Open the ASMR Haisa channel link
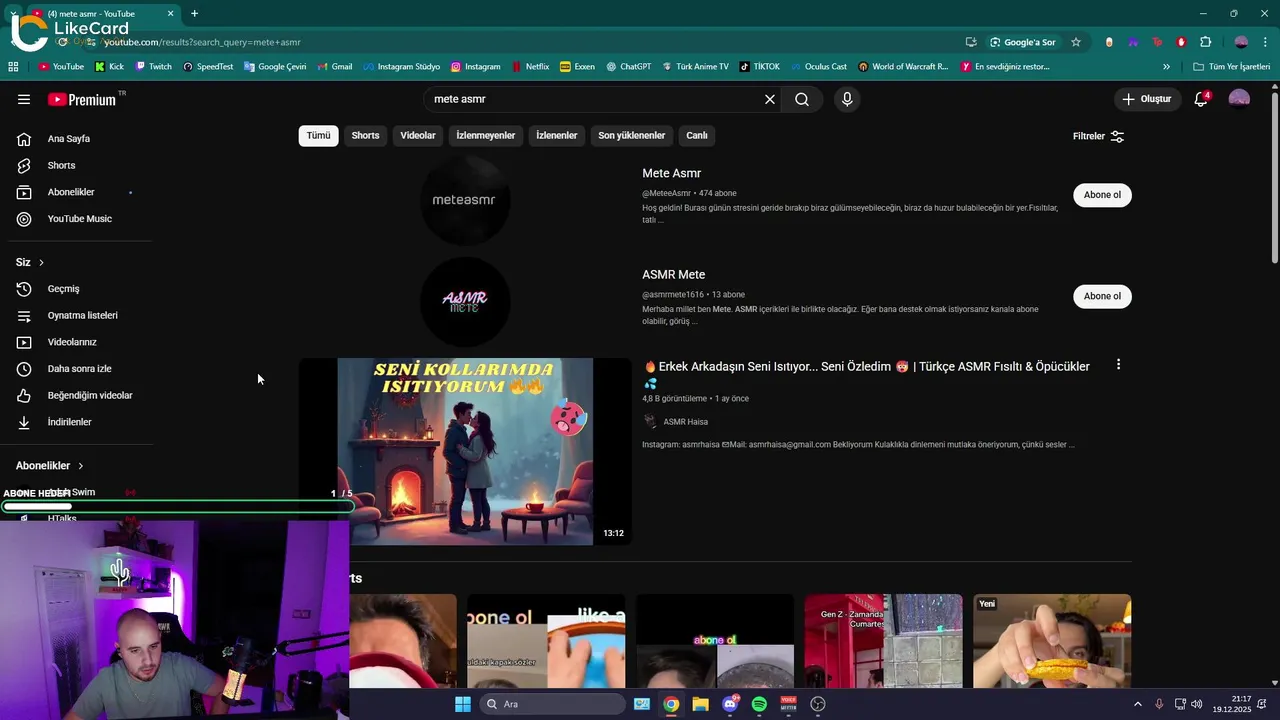1280x720 pixels. pyautogui.click(x=685, y=422)
